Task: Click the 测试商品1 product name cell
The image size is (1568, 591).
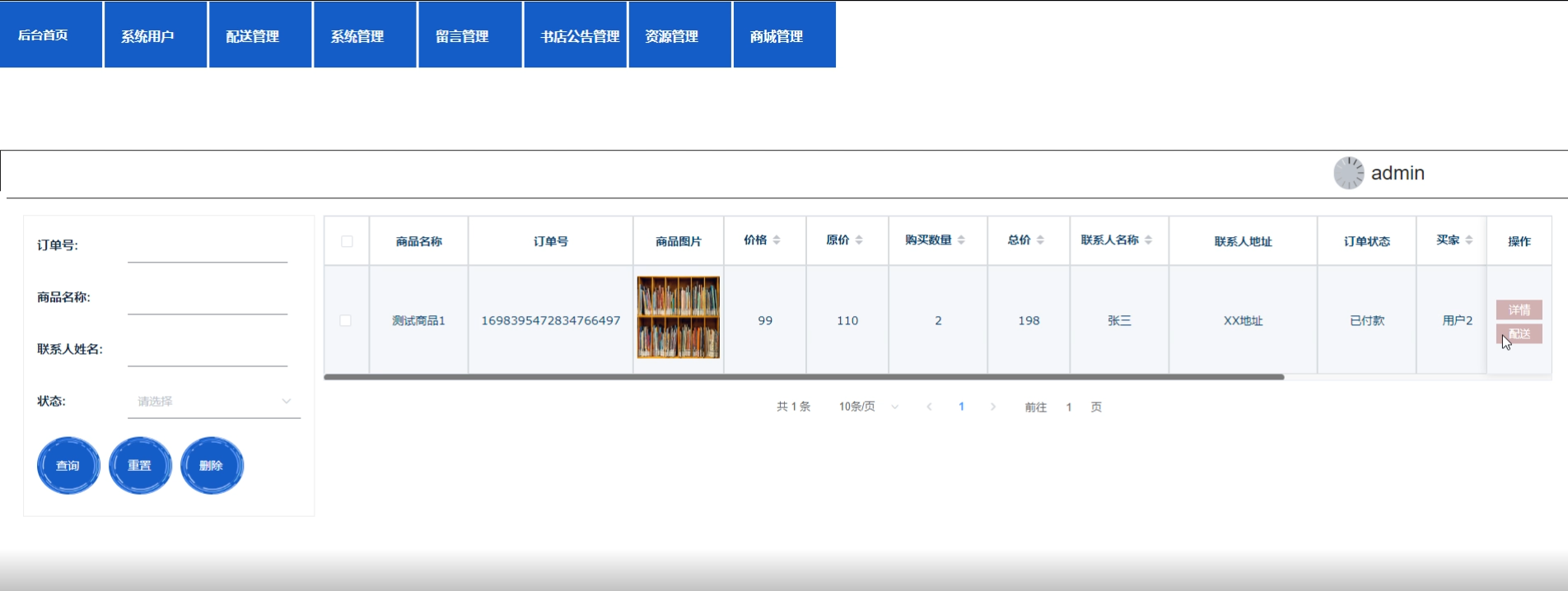Action: click(418, 320)
